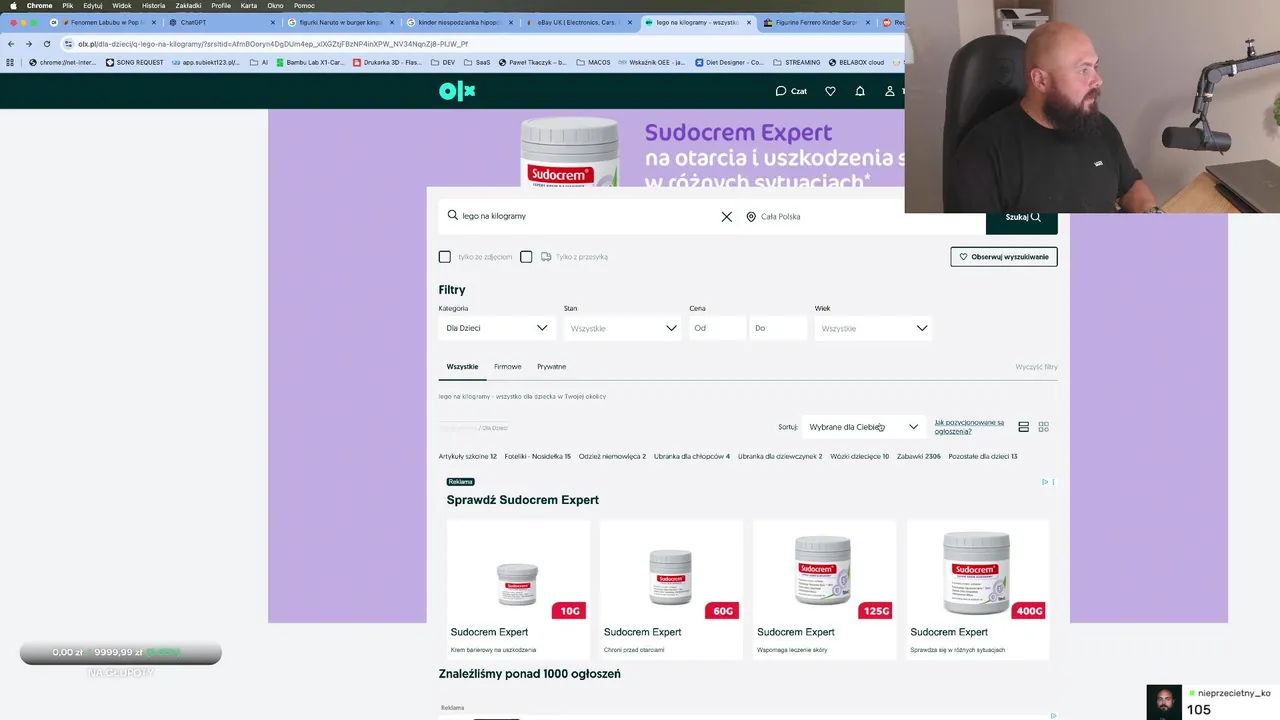The height and width of the screenshot is (720, 1280).
Task: Open the Bambu Lab X1-Car bookmark
Action: (x=309, y=62)
